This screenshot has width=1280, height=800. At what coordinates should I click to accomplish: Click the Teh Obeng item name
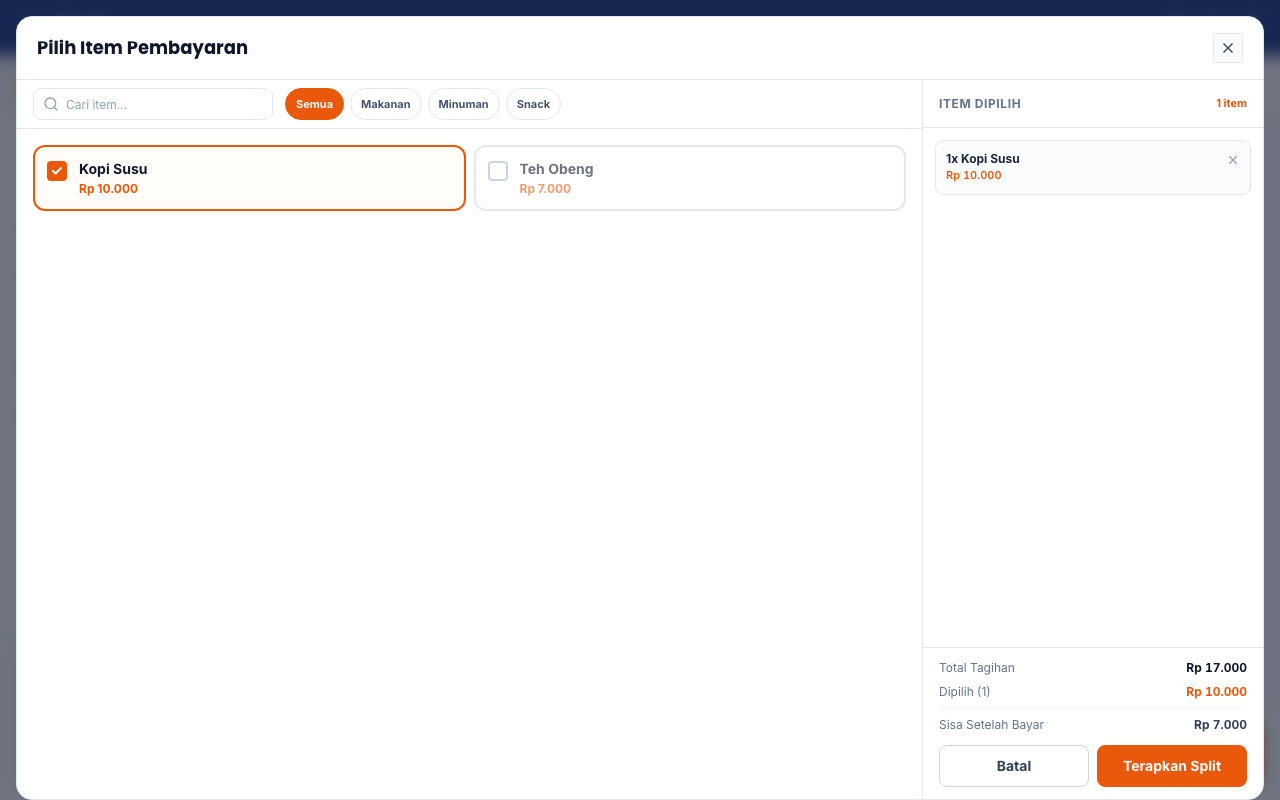tap(556, 169)
